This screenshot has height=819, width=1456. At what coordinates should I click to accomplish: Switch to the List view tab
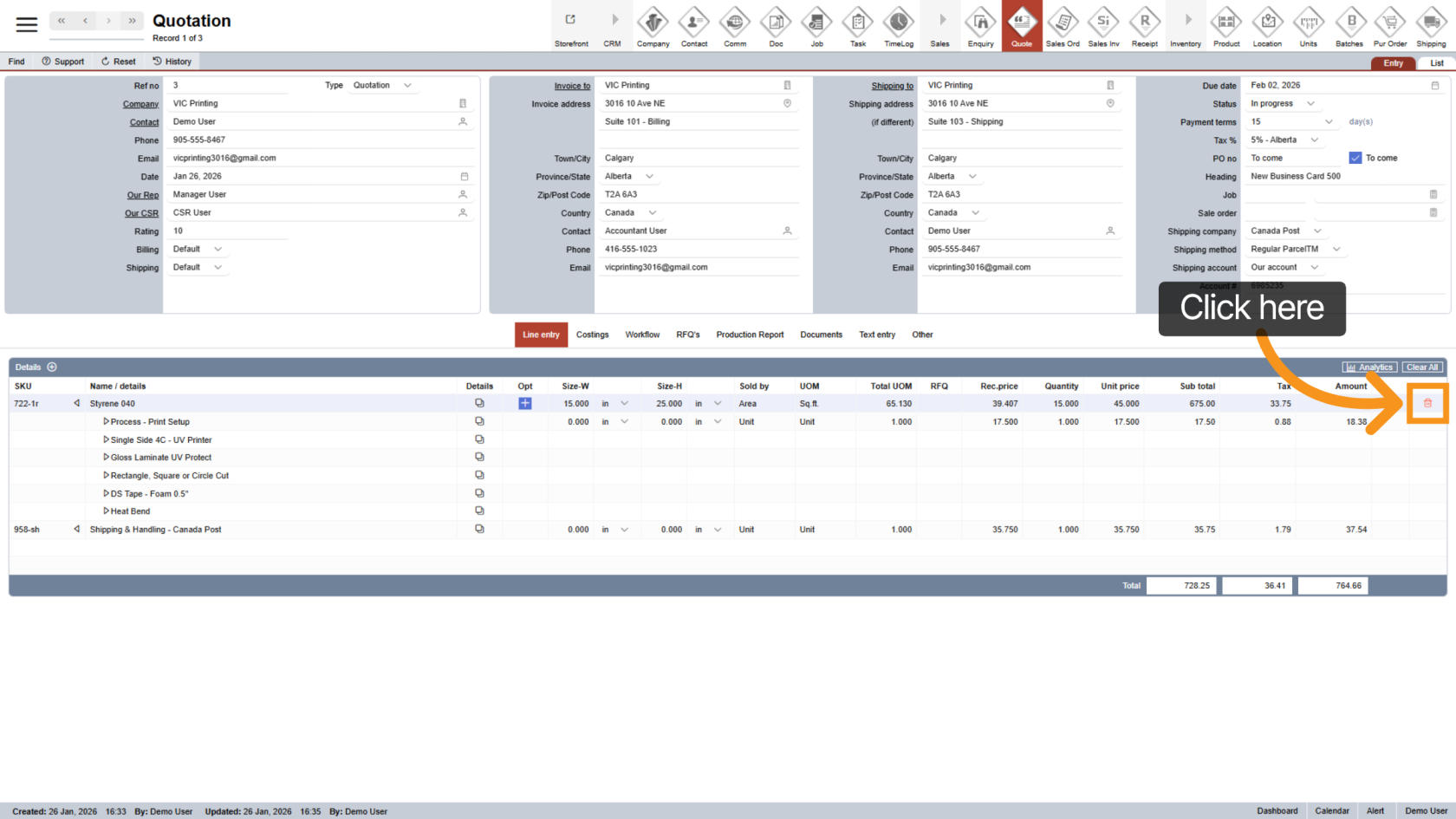click(1436, 63)
